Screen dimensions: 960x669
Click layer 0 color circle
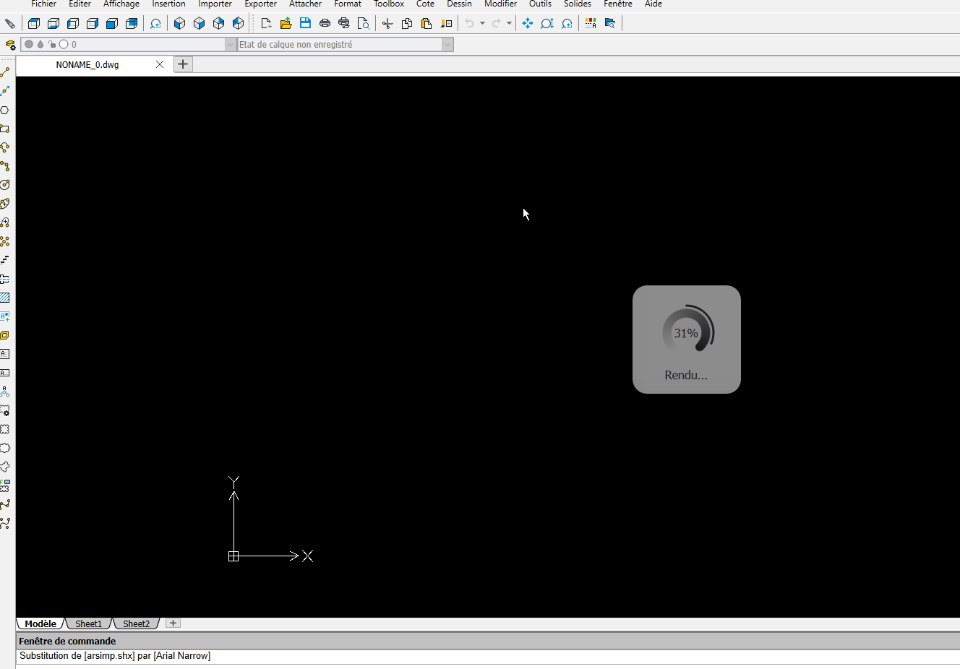(x=64, y=45)
